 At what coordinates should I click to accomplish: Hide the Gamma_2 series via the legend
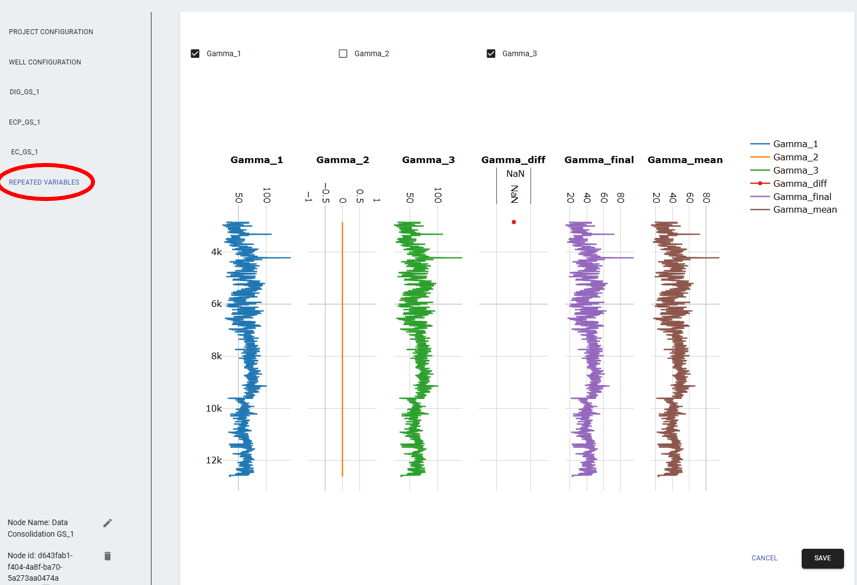coord(793,156)
